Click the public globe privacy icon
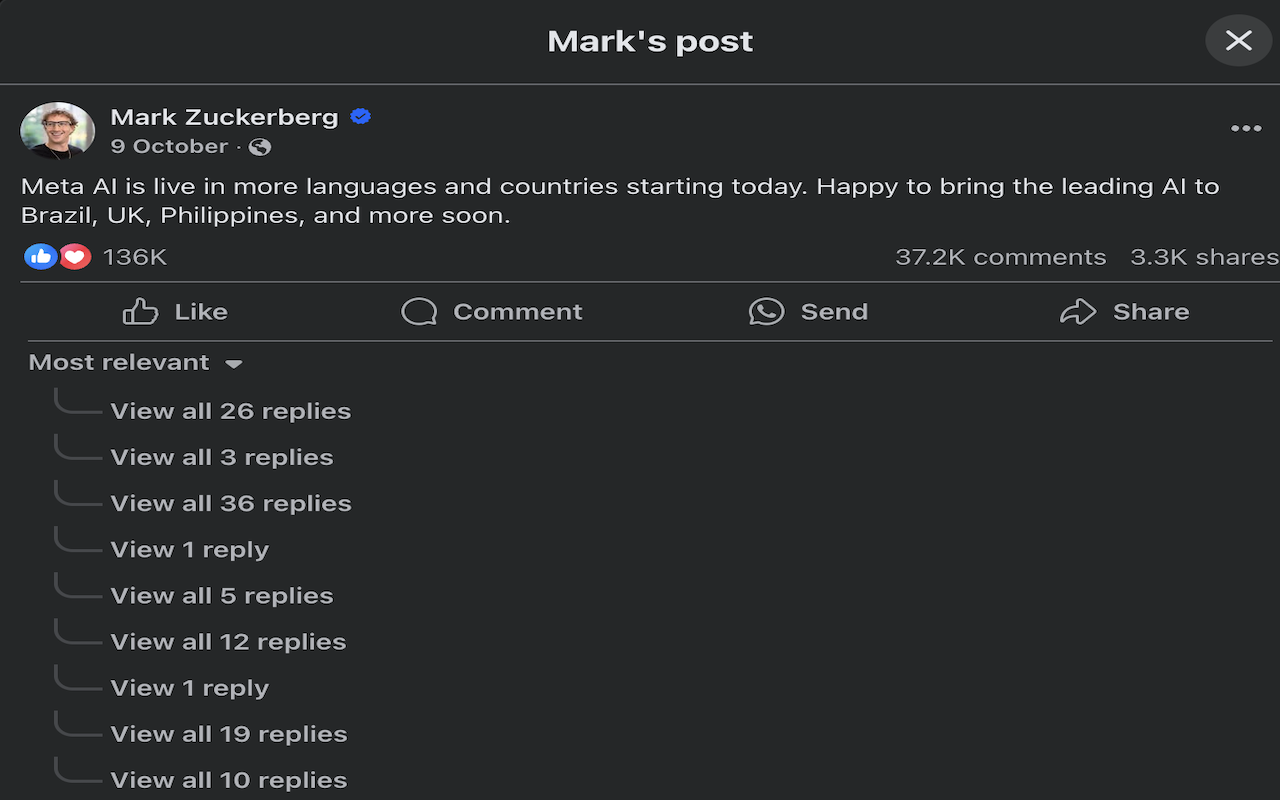The width and height of the screenshot is (1280, 800). (260, 147)
